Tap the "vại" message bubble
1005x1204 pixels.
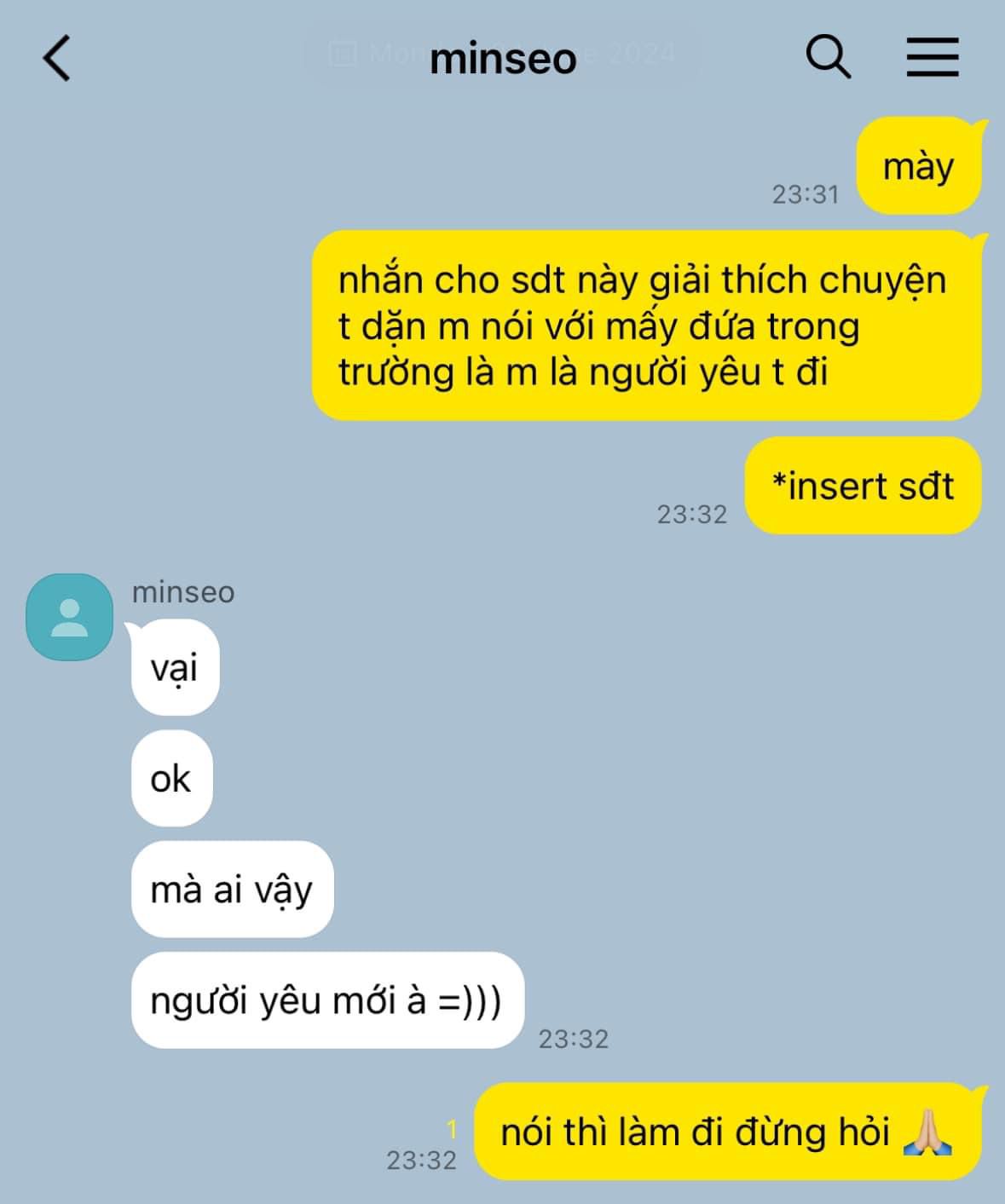tap(175, 667)
